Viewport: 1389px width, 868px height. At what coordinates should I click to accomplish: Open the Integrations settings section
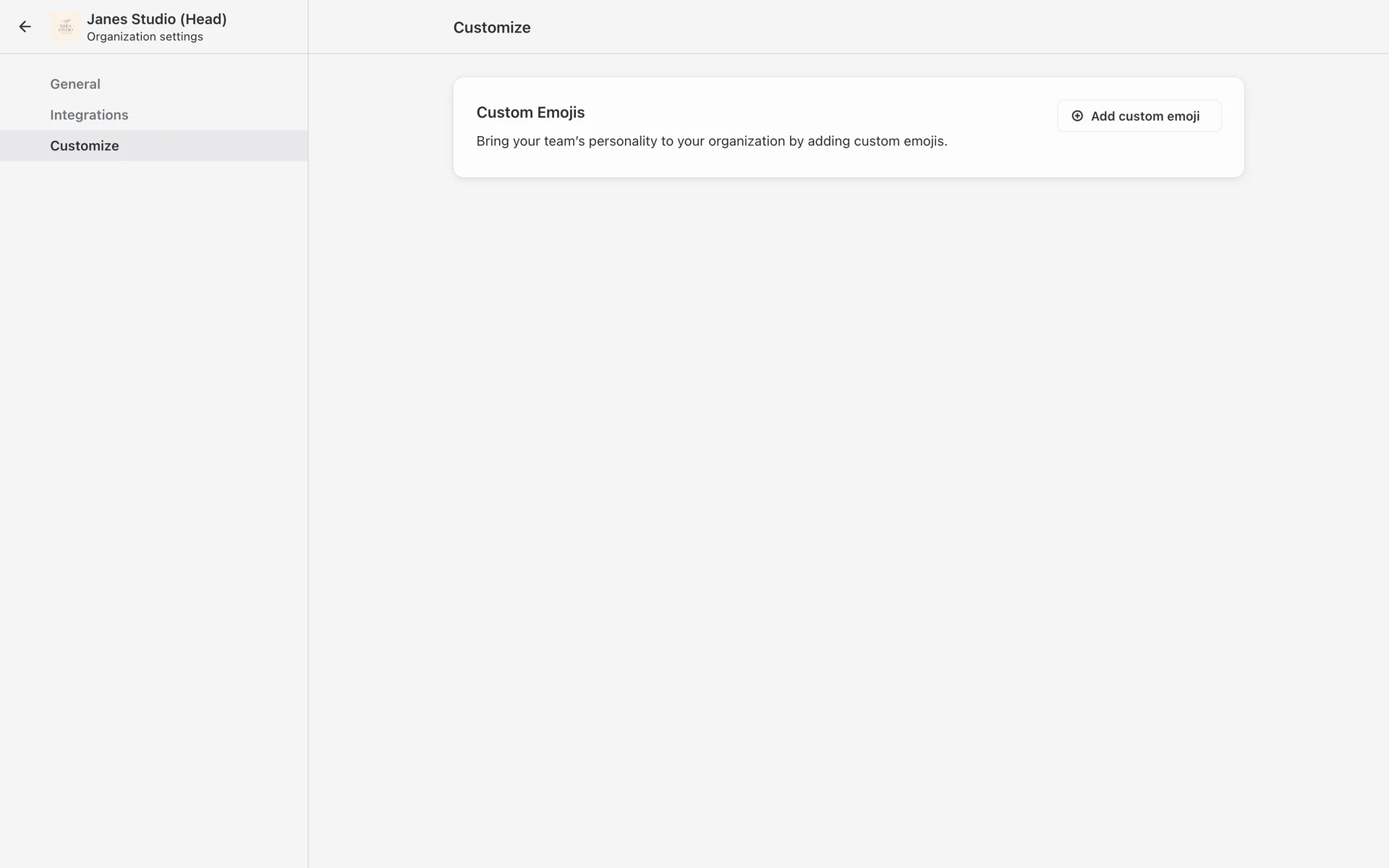[x=89, y=115]
